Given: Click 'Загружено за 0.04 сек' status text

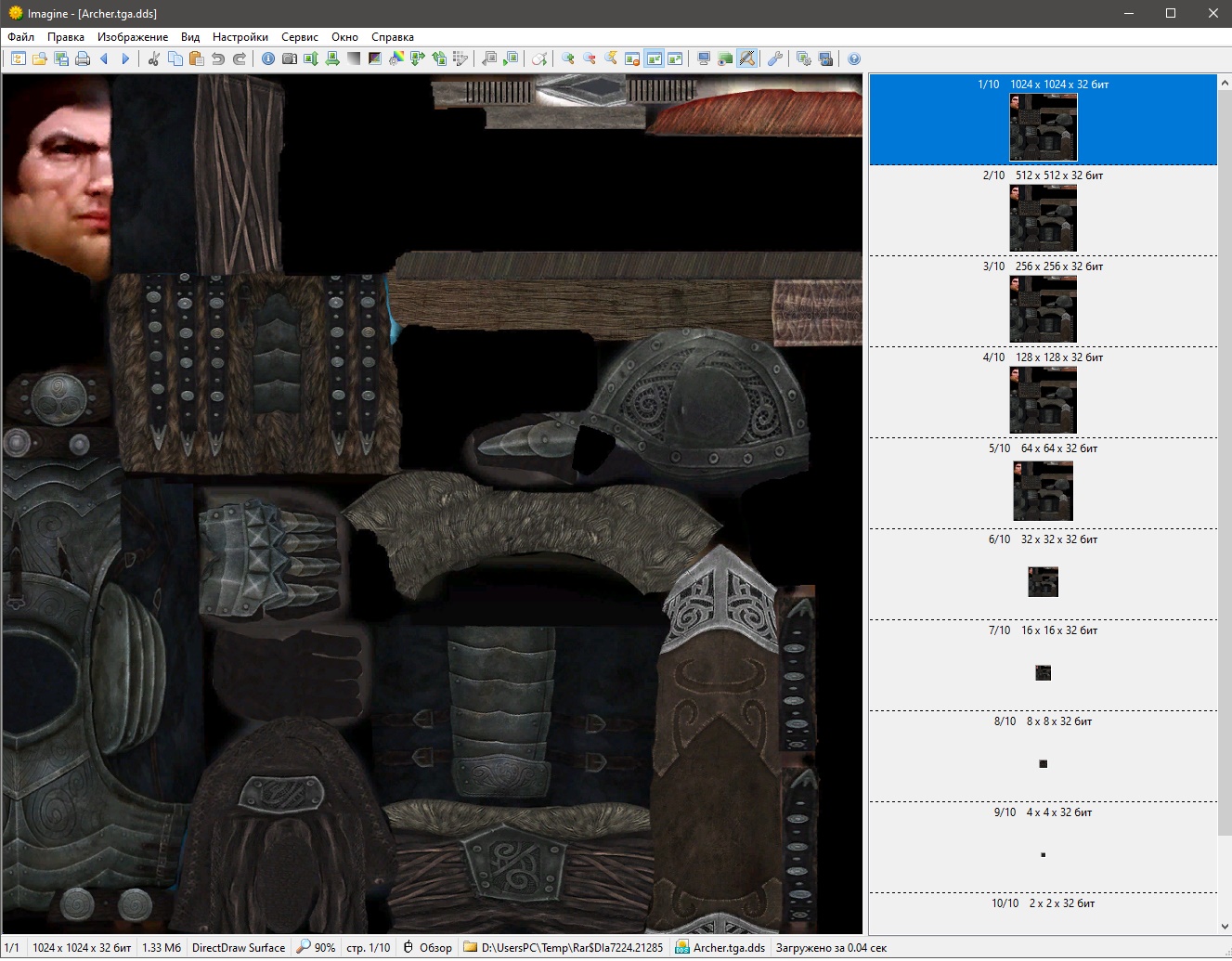Looking at the screenshot, I should tap(831, 948).
